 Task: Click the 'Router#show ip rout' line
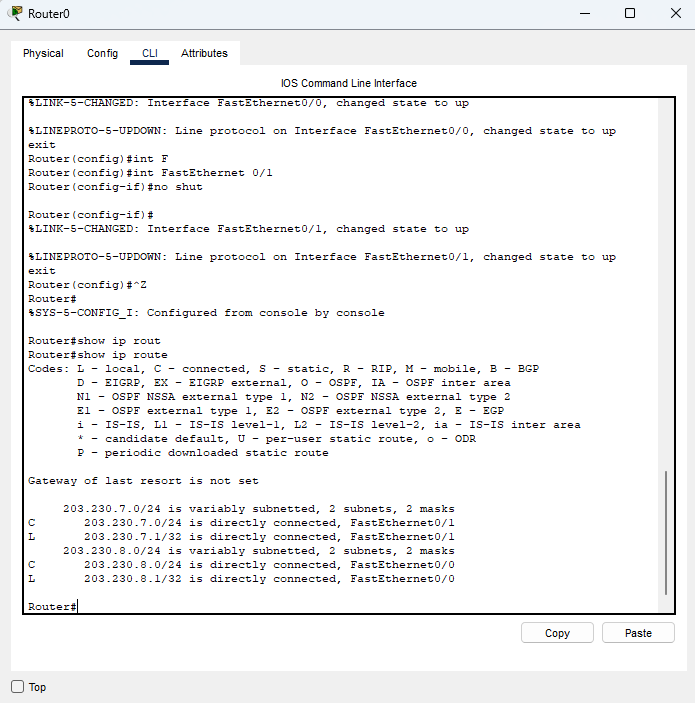(94, 341)
